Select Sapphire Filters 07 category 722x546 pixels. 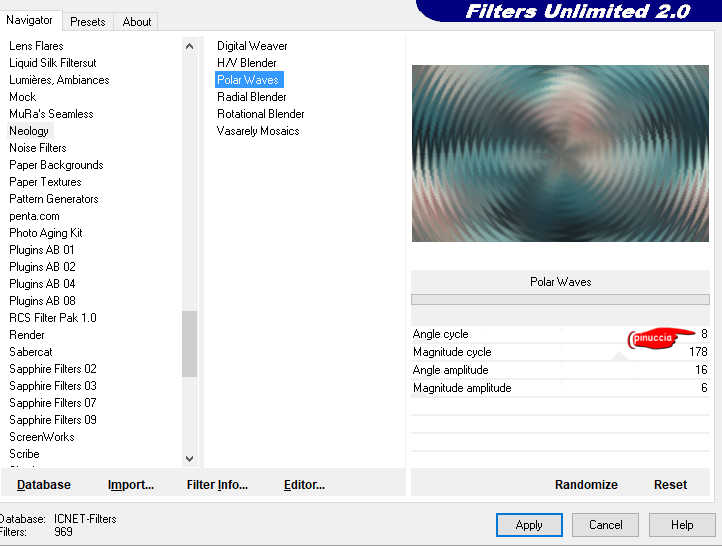pyautogui.click(x=53, y=403)
